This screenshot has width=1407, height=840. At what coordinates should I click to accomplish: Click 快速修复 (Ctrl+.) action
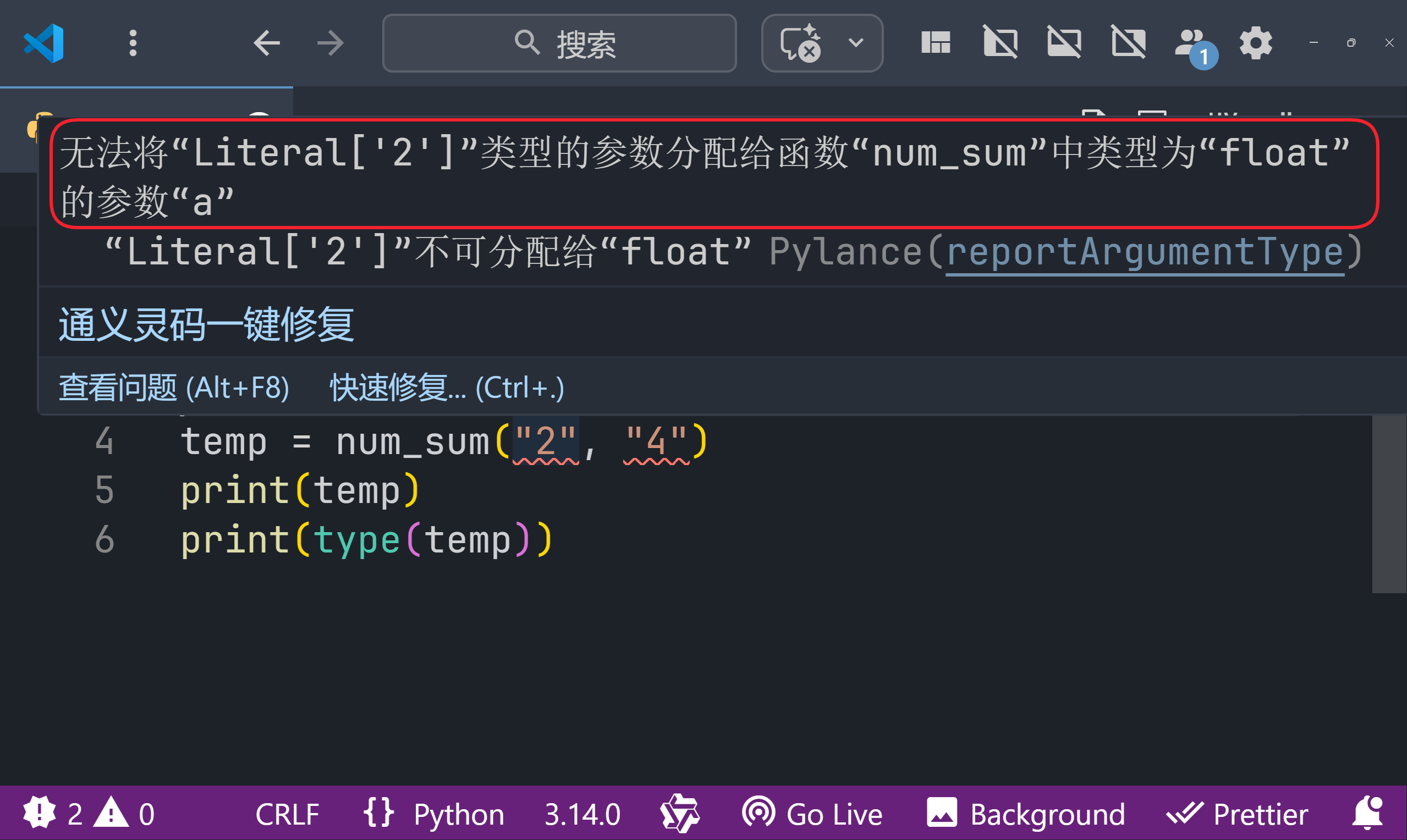coord(447,388)
